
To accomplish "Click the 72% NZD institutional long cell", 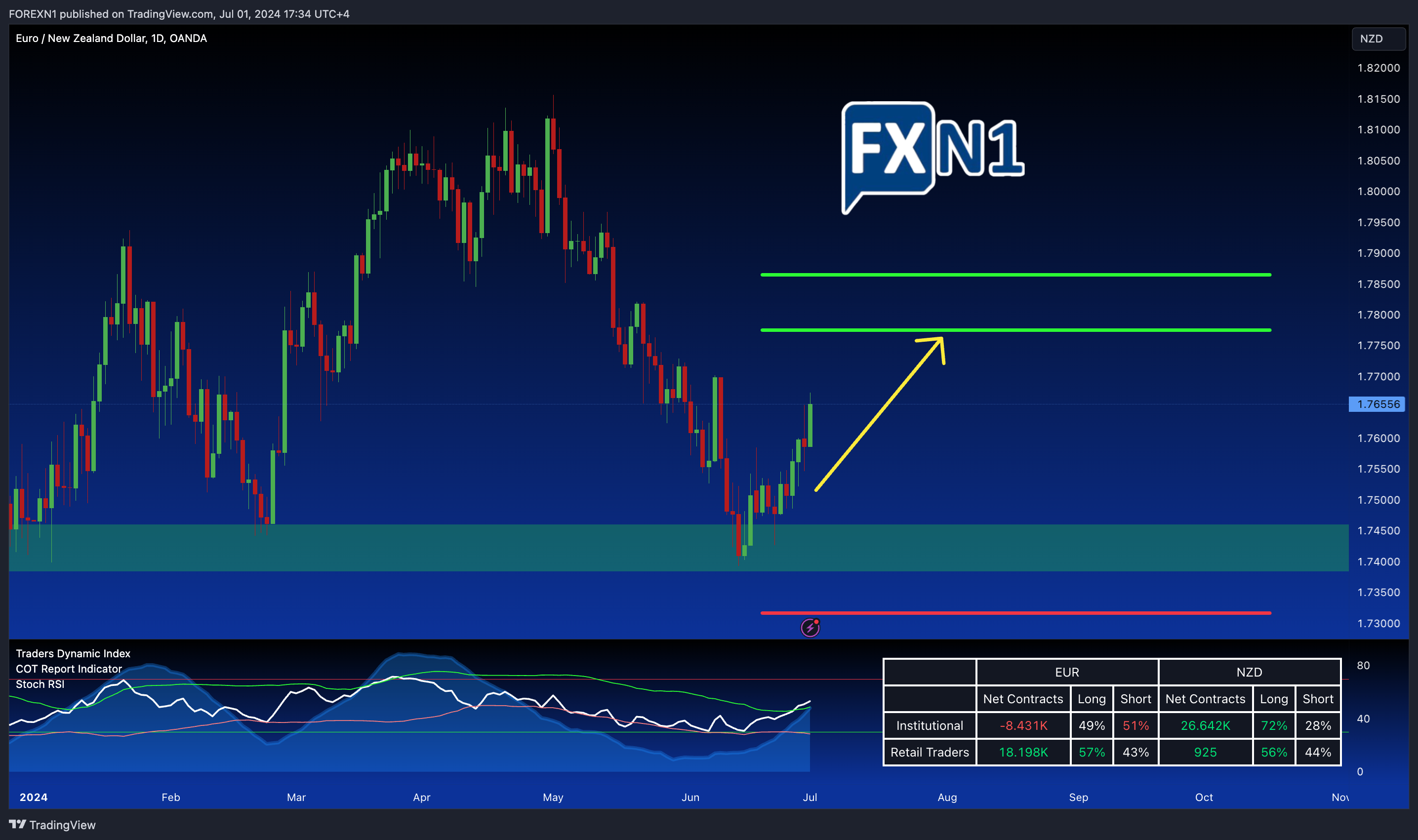I will [x=1274, y=725].
